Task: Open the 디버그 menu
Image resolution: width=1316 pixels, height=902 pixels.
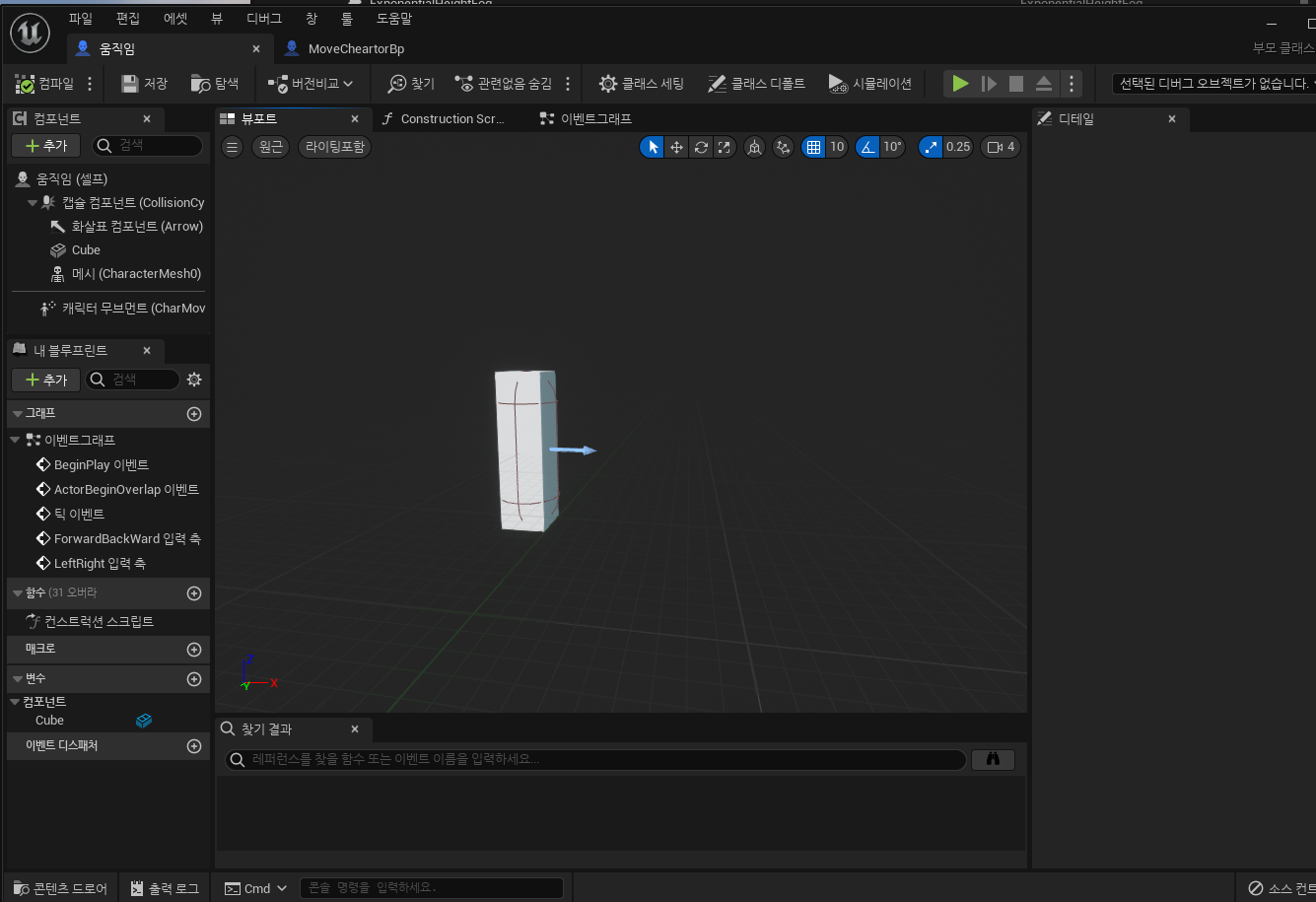Action: coord(264,18)
